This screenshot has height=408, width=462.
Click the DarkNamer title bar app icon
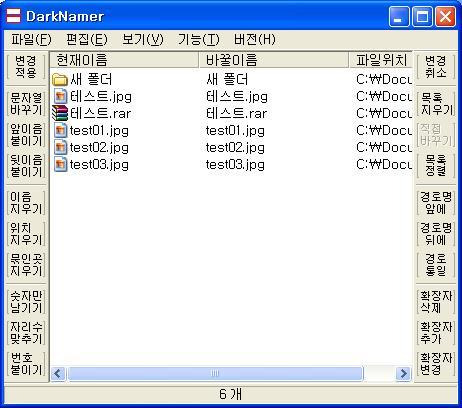tap(14, 16)
